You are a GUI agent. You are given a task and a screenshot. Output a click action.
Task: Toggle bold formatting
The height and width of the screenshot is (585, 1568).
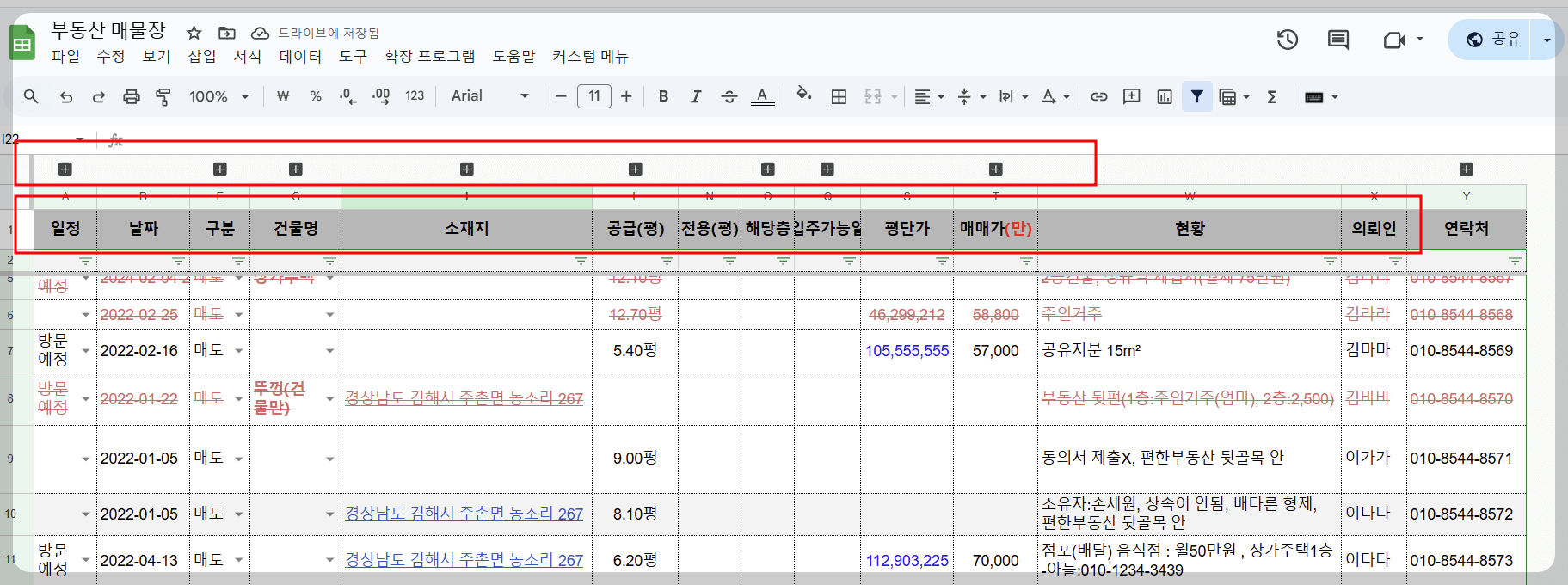(x=663, y=96)
